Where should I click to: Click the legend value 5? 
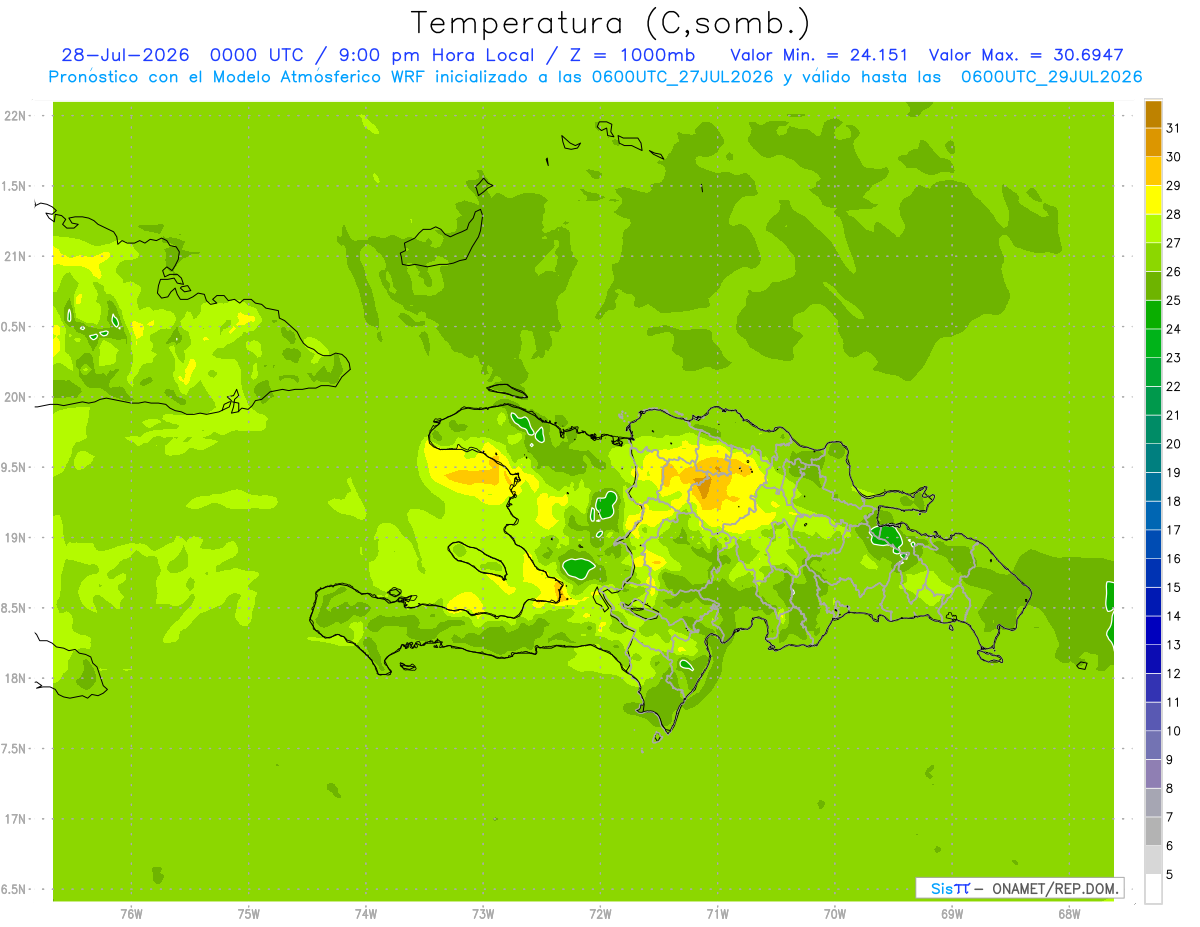click(1170, 875)
